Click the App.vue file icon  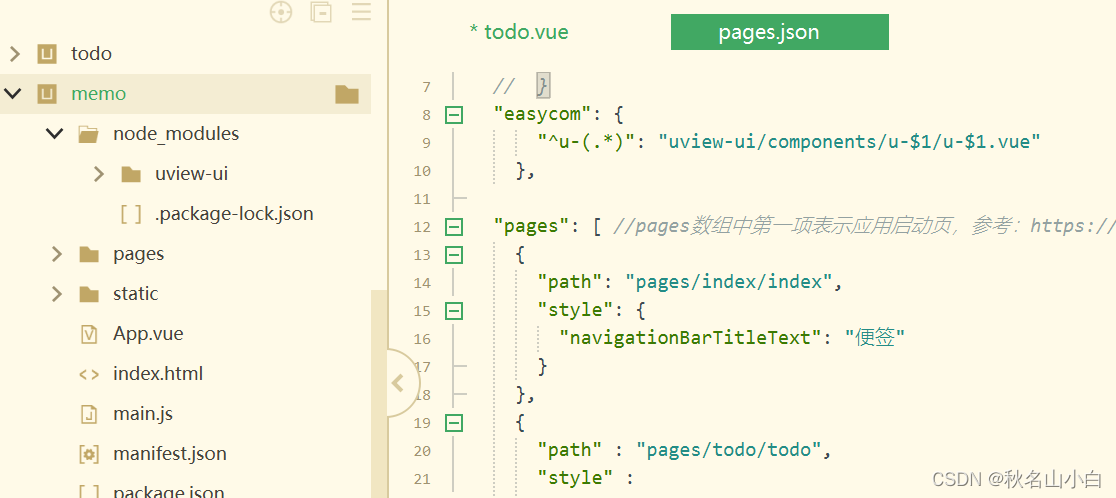click(x=88, y=334)
